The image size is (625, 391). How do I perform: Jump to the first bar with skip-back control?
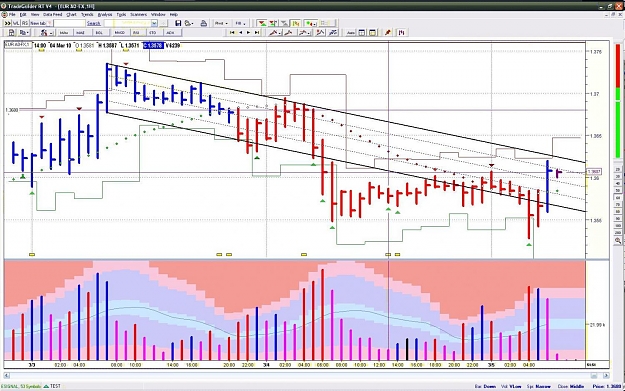pos(232,33)
